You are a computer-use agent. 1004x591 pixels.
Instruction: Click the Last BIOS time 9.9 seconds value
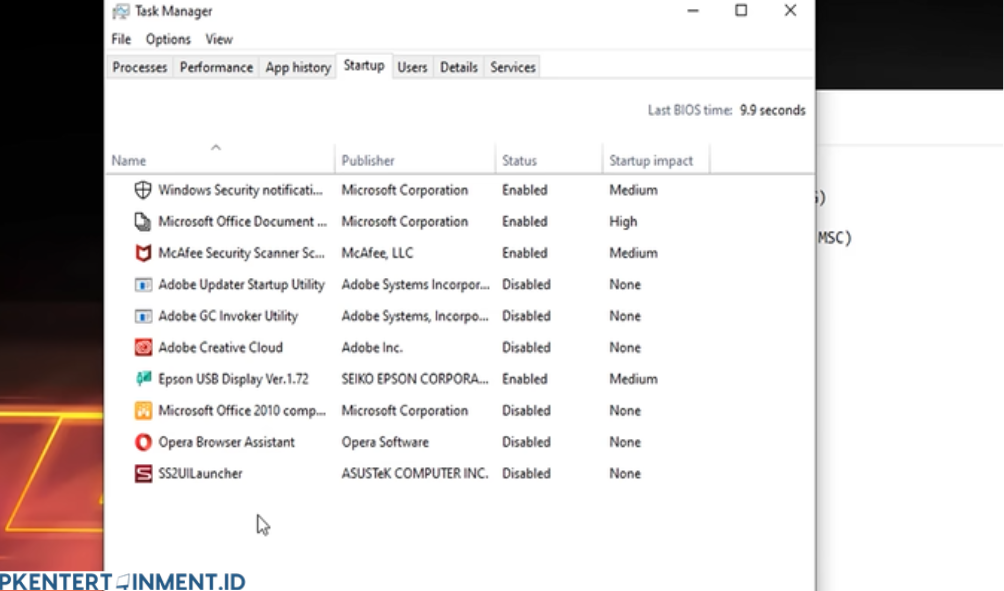tap(773, 110)
